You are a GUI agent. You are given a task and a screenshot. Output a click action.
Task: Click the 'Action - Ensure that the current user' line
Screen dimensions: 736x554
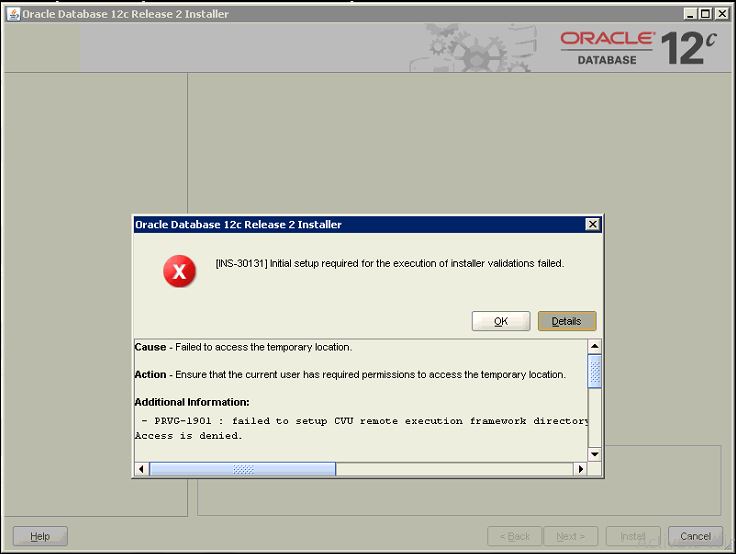[x=350, y=374]
